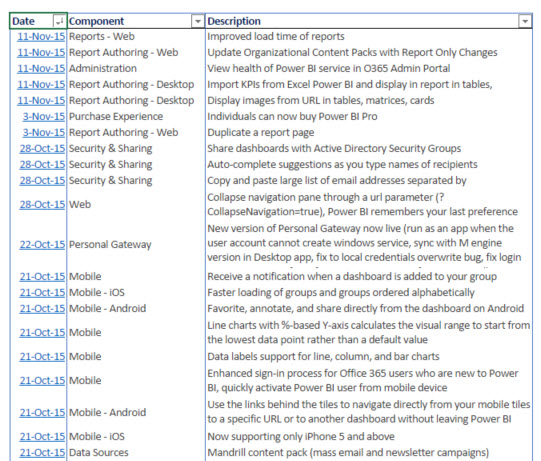The image size is (541, 461).
Task: Select cell 'Copy and paste large list of email addresses'
Action: point(369,180)
